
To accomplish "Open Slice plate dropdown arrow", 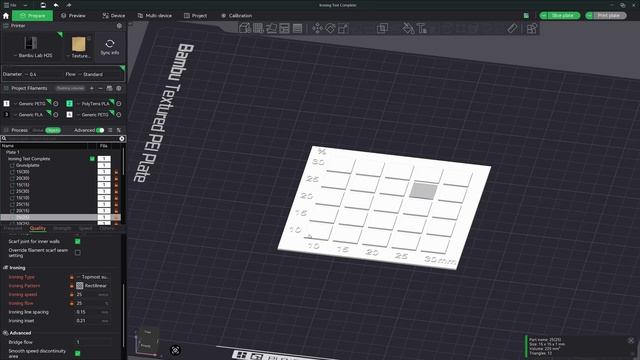I will pos(544,16).
